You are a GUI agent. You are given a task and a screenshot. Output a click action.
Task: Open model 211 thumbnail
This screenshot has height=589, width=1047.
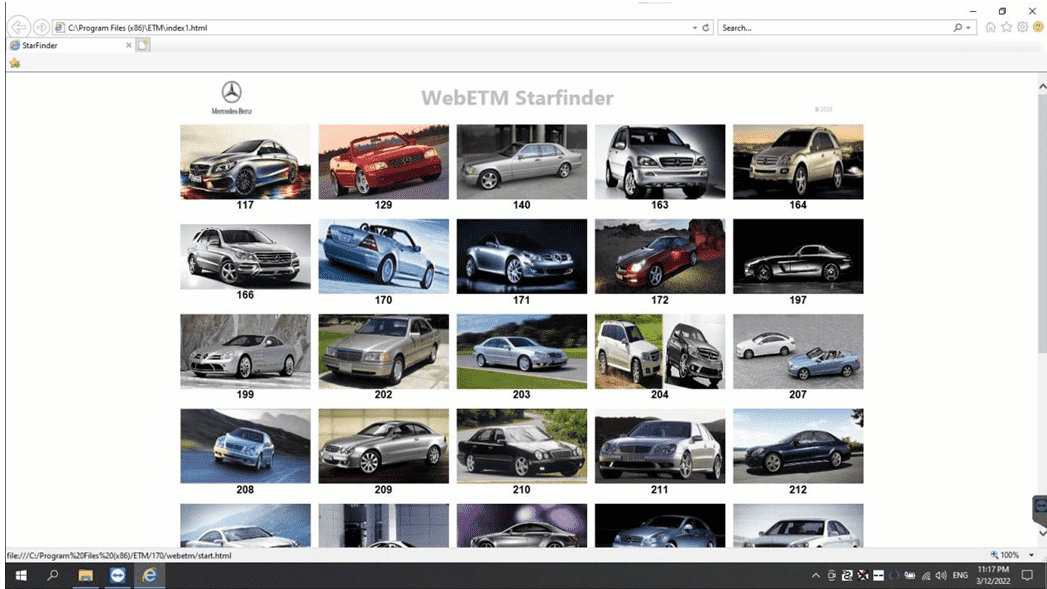[x=660, y=446]
